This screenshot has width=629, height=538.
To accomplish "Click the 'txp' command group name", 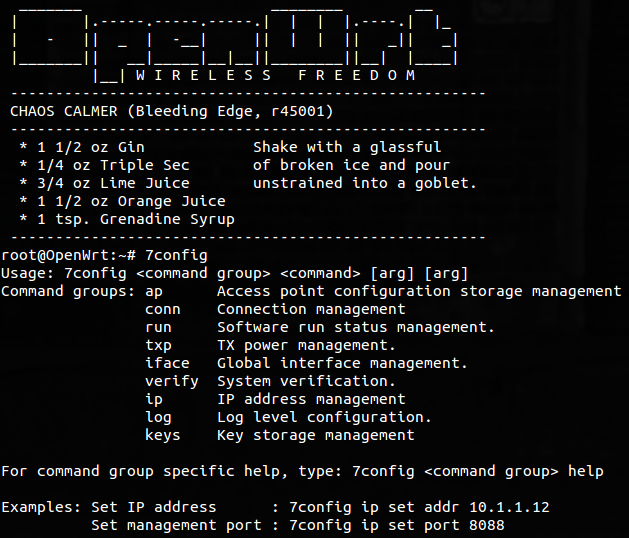I will pos(158,346).
